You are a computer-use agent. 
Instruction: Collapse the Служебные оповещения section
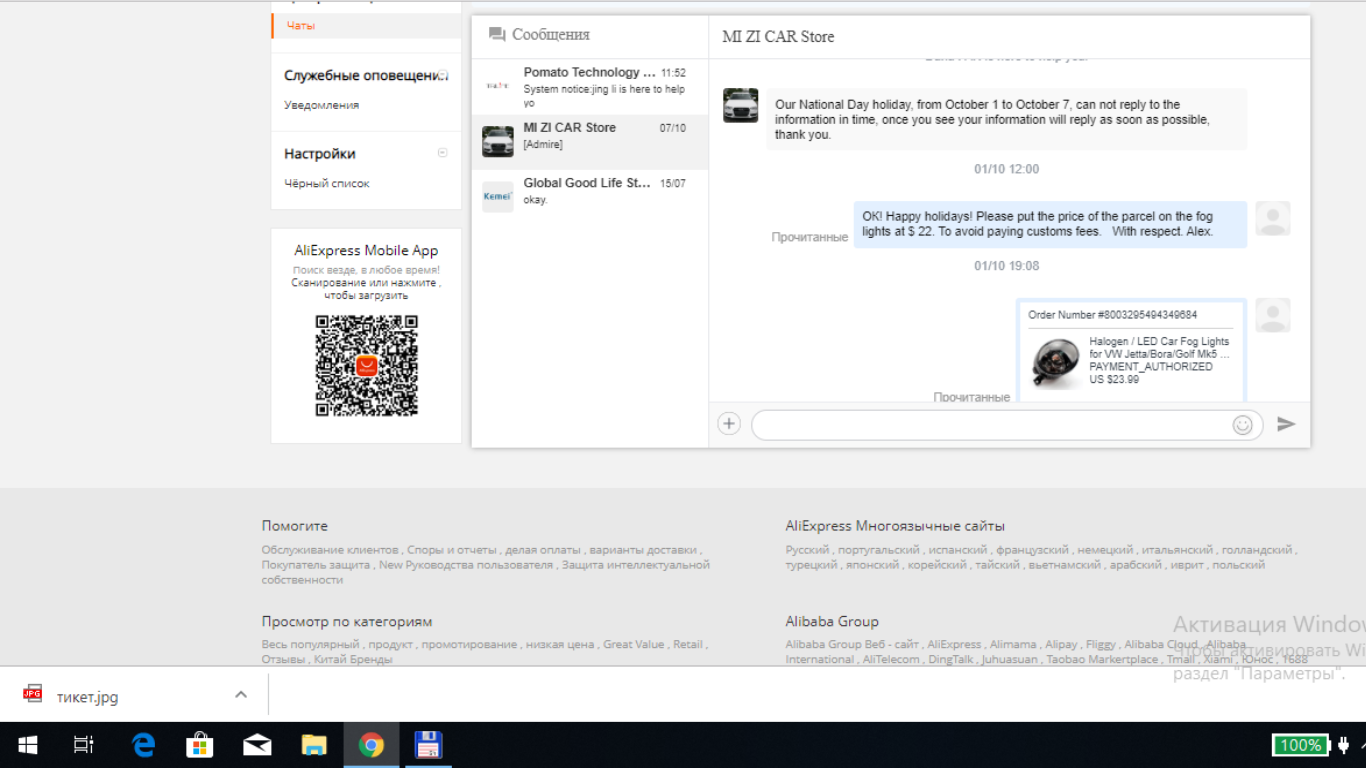pos(443,75)
